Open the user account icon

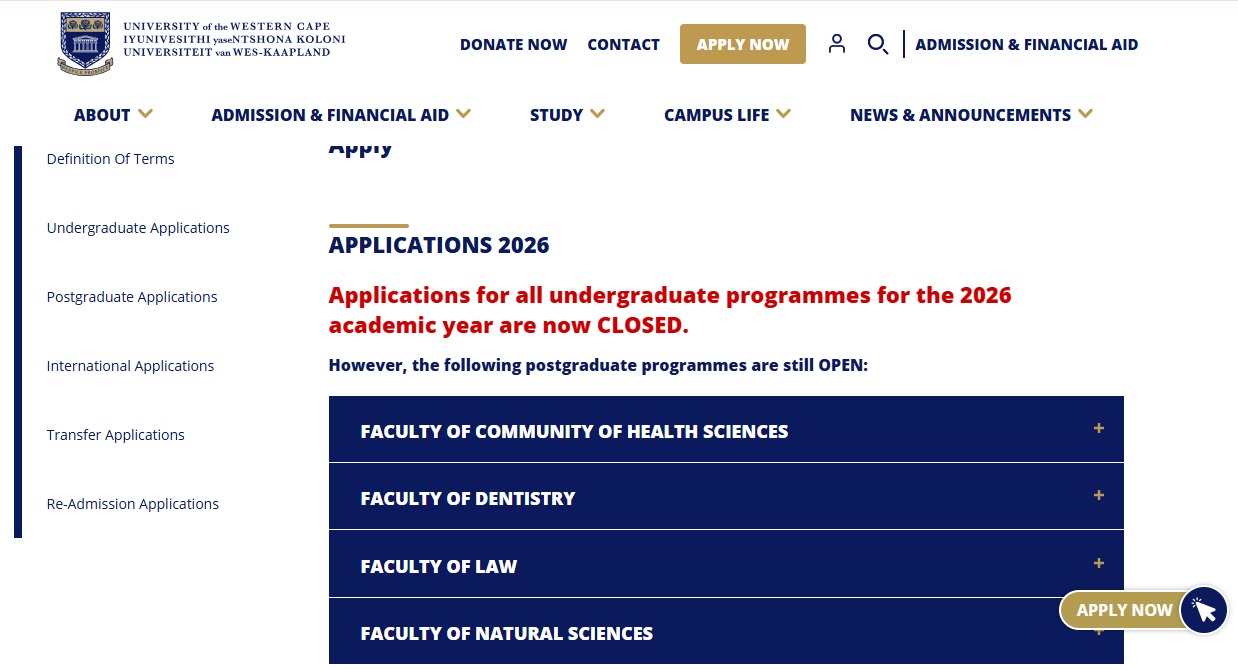837,44
